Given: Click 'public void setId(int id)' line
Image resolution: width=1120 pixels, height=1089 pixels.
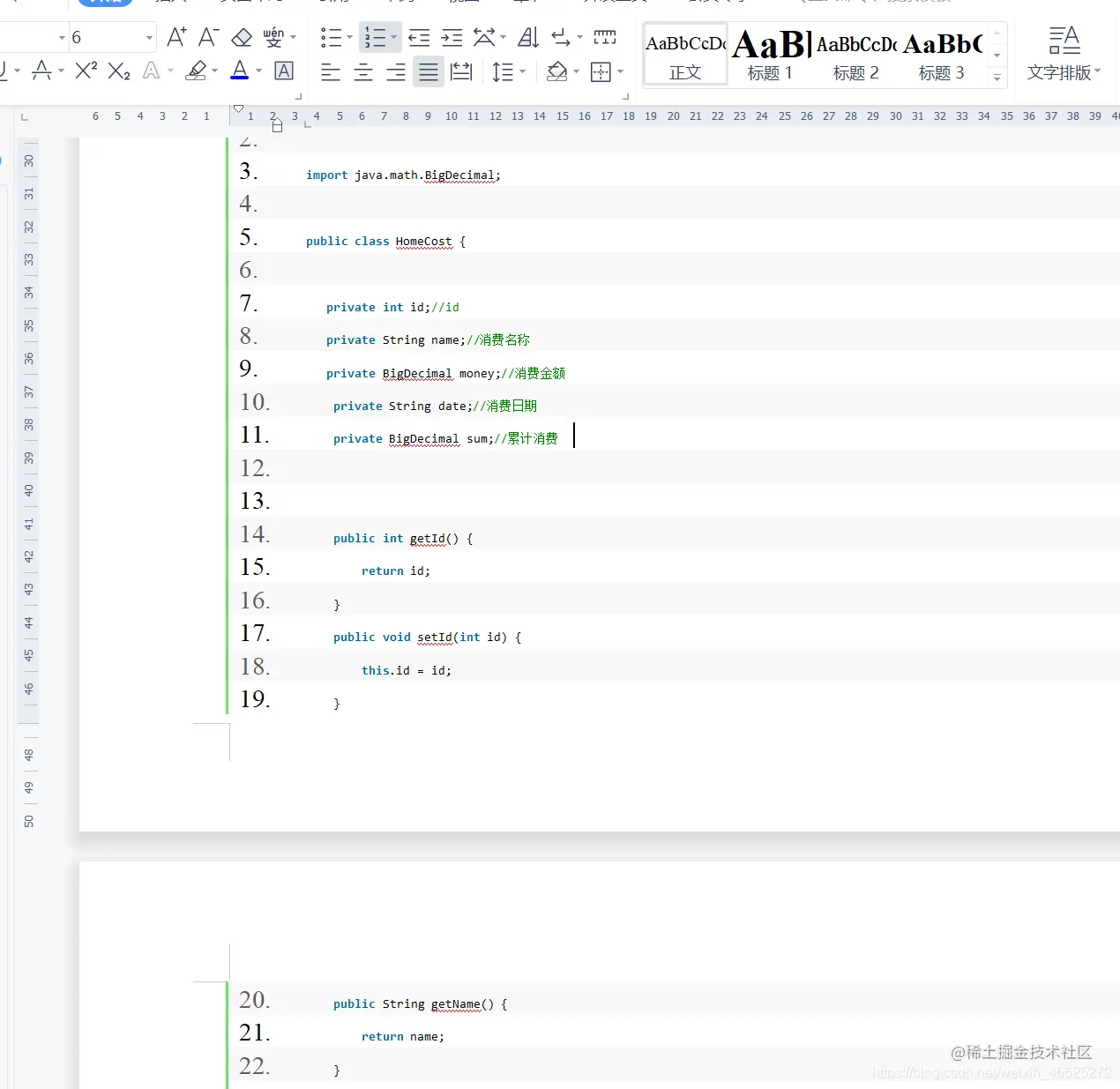Looking at the screenshot, I should (427, 638).
